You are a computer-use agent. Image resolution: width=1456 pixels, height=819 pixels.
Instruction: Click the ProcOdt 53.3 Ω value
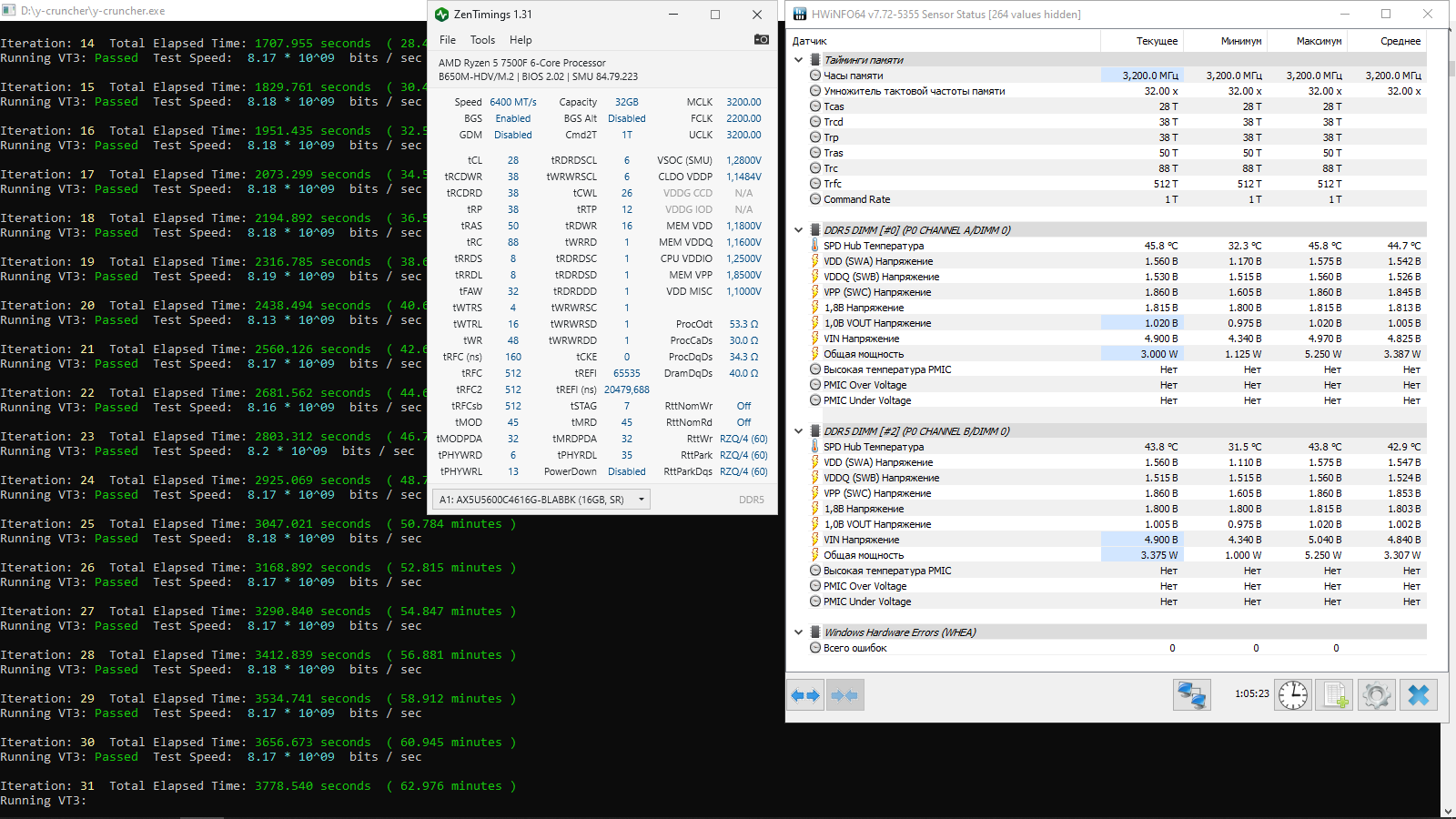click(x=743, y=324)
